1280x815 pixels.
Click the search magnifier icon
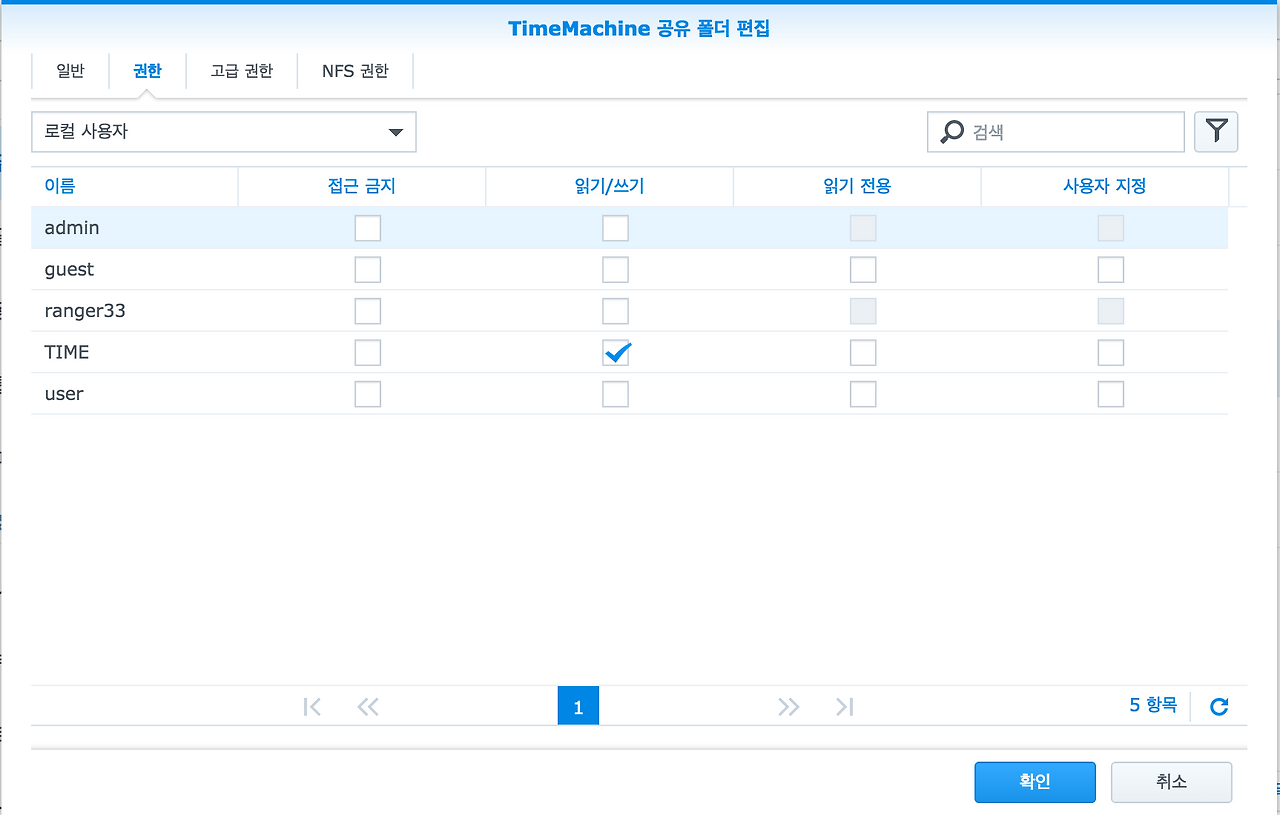949,131
